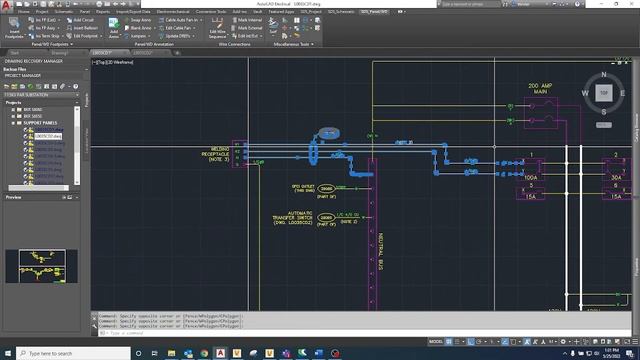Select Swap Anno in the ribbon
The image size is (640, 360).
coord(138,20)
